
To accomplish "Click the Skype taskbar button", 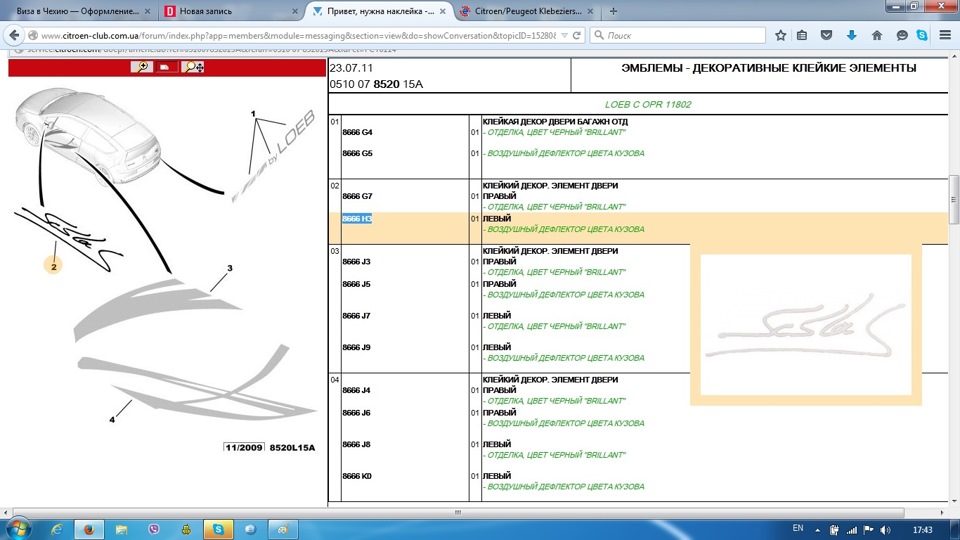I will click(219, 529).
